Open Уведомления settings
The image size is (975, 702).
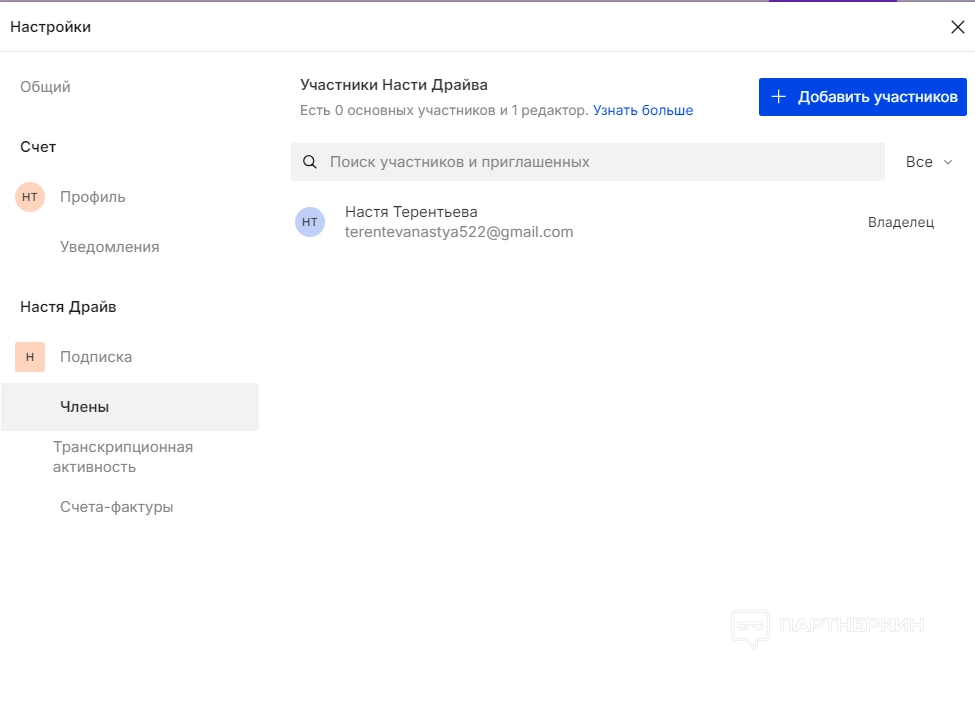point(110,247)
